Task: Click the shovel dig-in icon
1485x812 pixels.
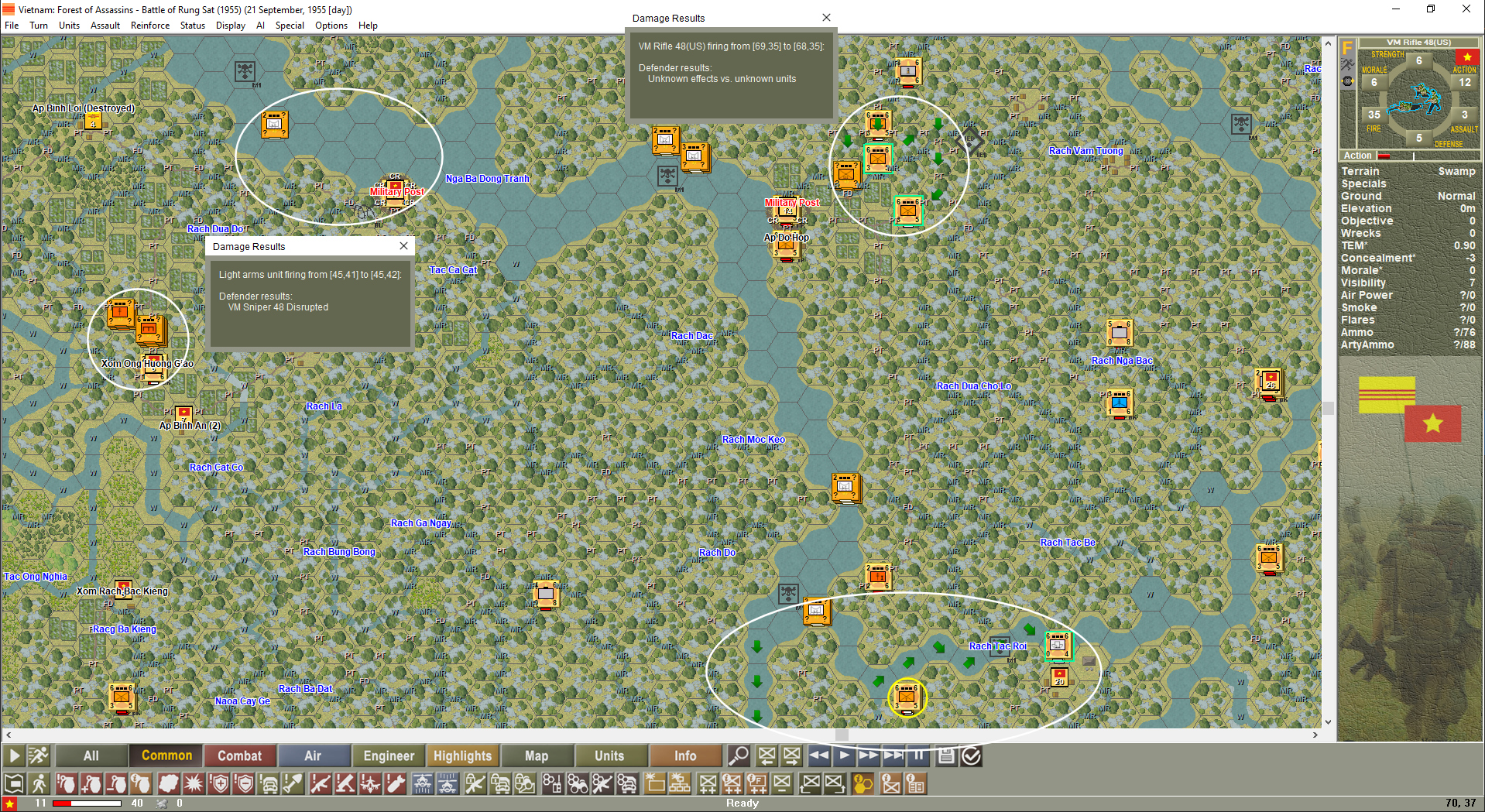Action: pyautogui.click(x=294, y=783)
